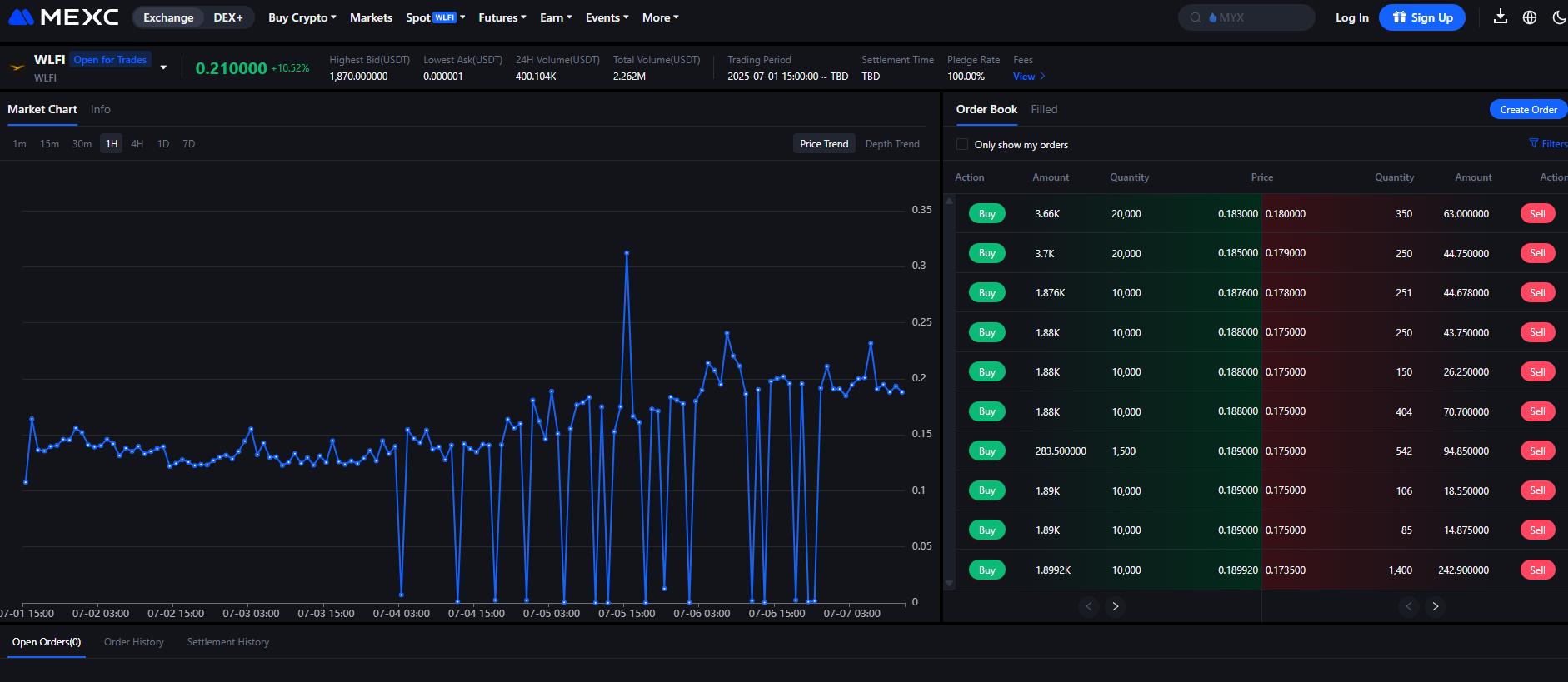This screenshot has width=1568, height=682.
Task: Expand the Buy Crypto dropdown
Action: (302, 17)
